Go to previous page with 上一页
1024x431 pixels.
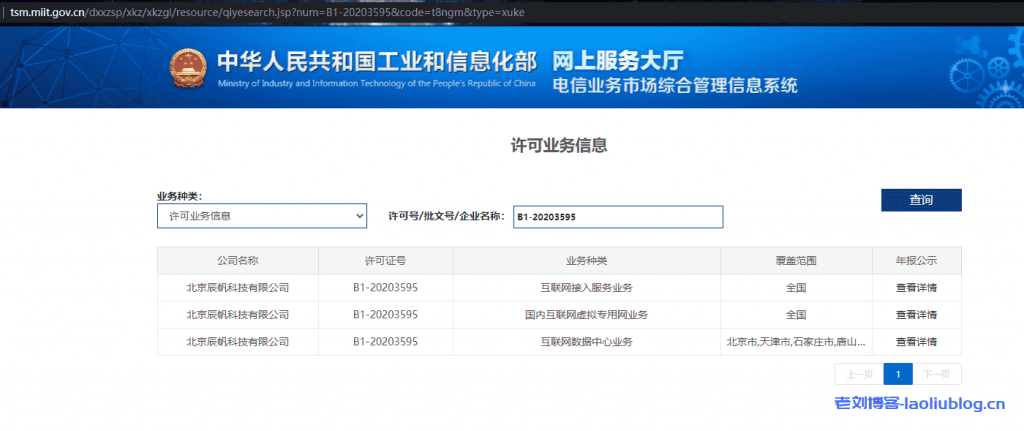pos(859,374)
